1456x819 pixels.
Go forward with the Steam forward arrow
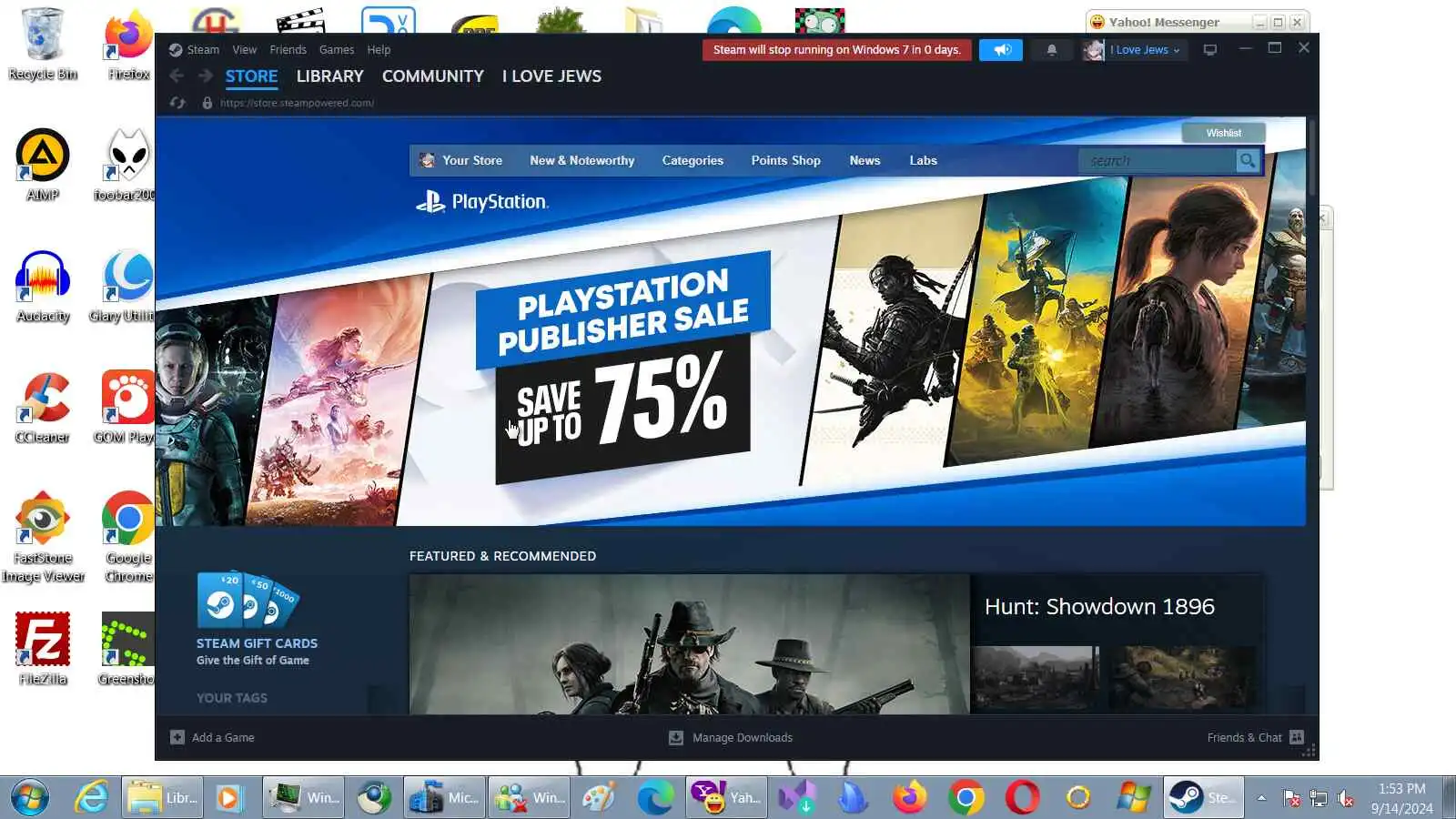206,76
